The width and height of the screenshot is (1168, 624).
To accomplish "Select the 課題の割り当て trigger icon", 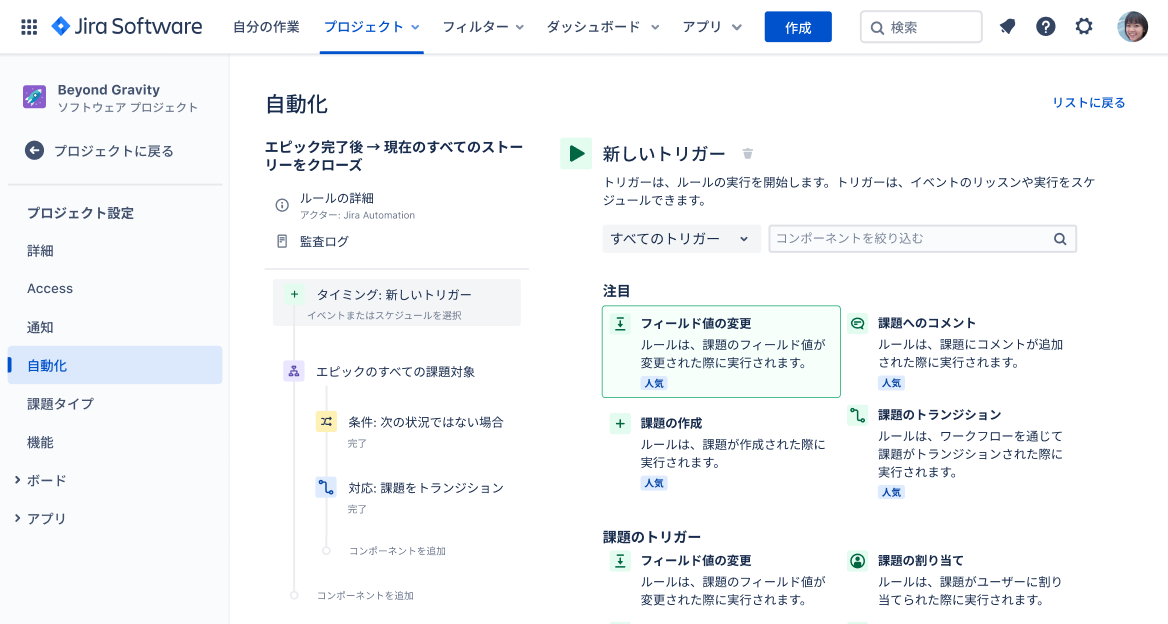I will pyautogui.click(x=857, y=560).
